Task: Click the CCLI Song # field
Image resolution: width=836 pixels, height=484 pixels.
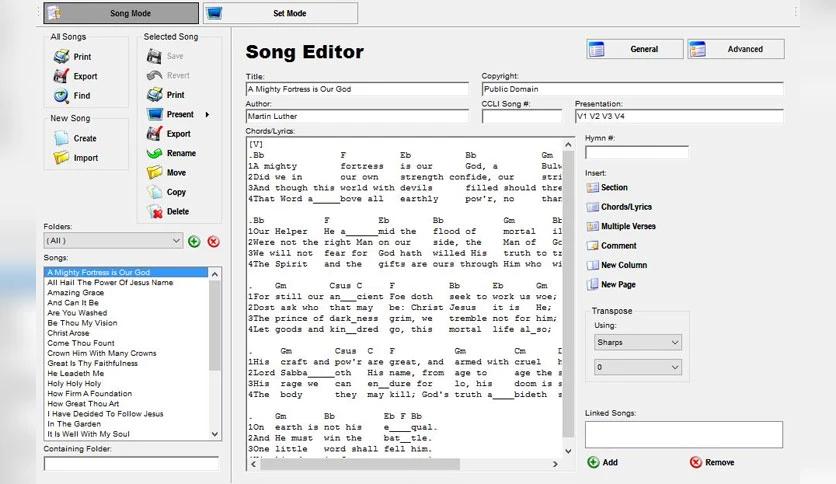Action: 521,116
